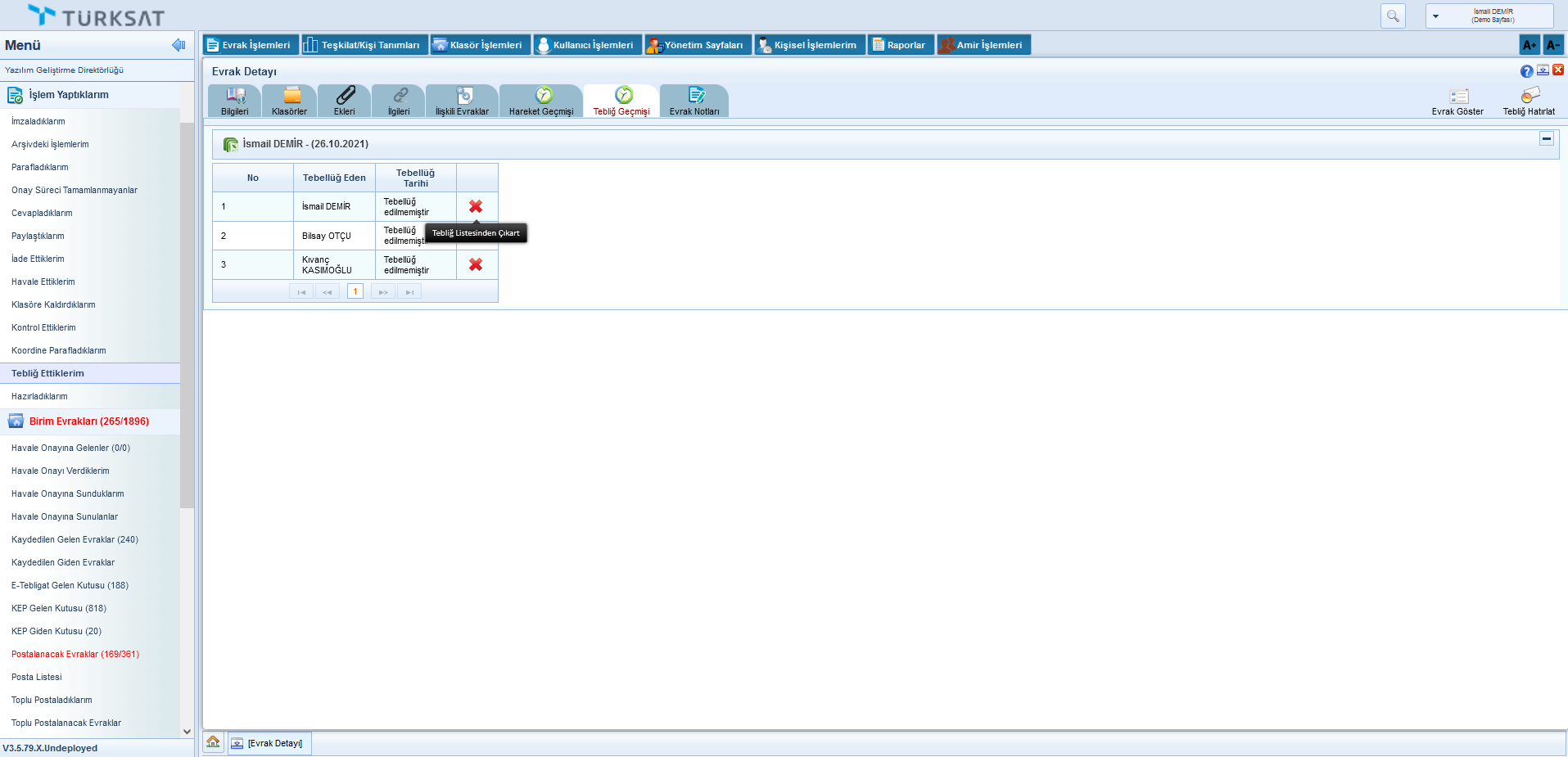This screenshot has width=1568, height=757.
Task: Switch to the Hareket Geçmişi tab
Action: point(541,101)
